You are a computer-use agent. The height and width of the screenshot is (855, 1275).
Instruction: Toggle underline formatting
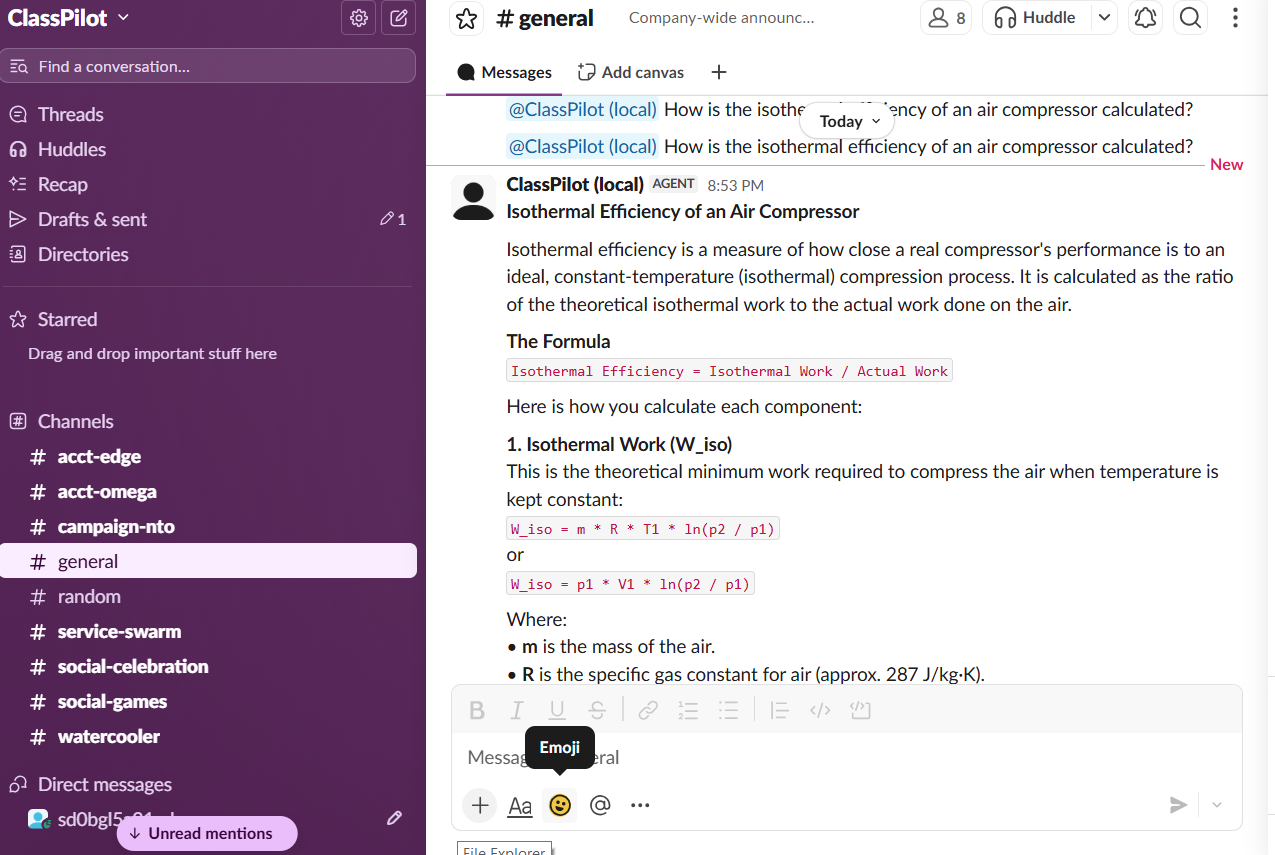(557, 710)
